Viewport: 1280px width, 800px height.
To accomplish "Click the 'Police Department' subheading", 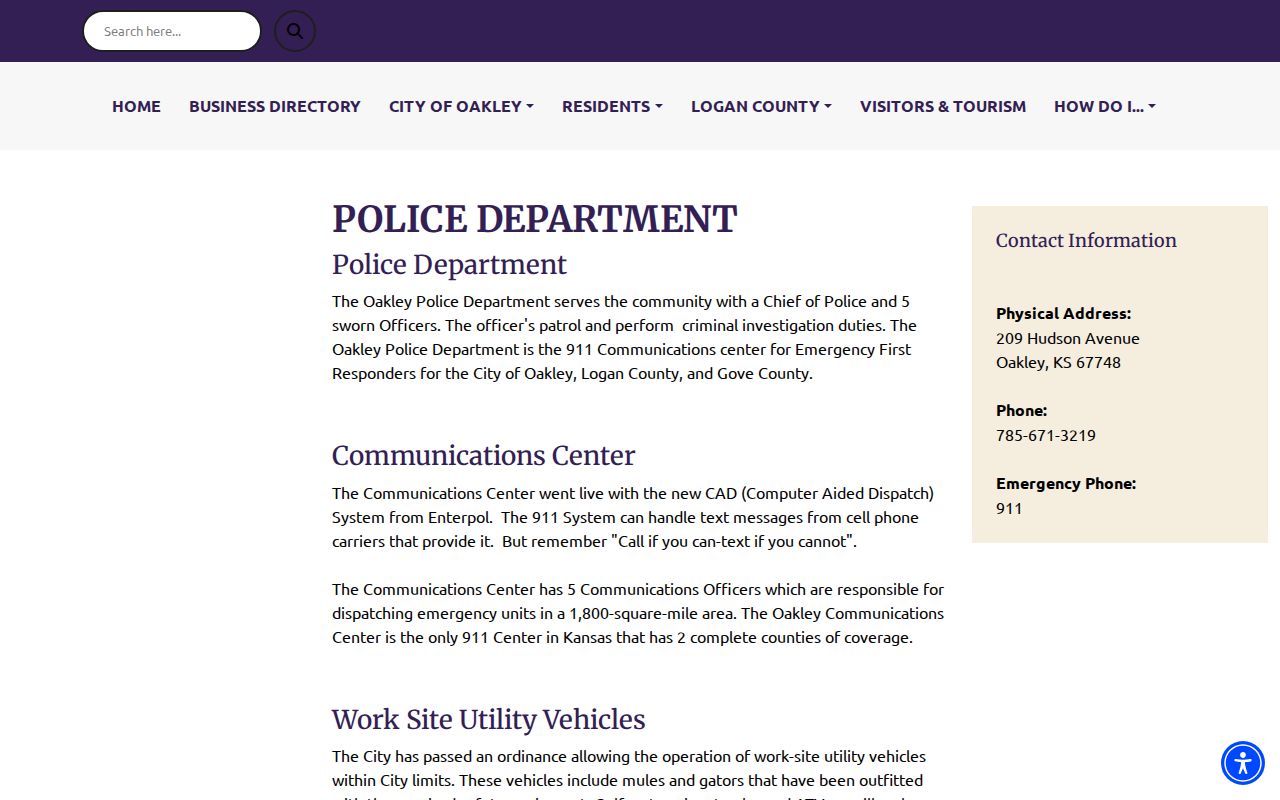I will [x=449, y=264].
